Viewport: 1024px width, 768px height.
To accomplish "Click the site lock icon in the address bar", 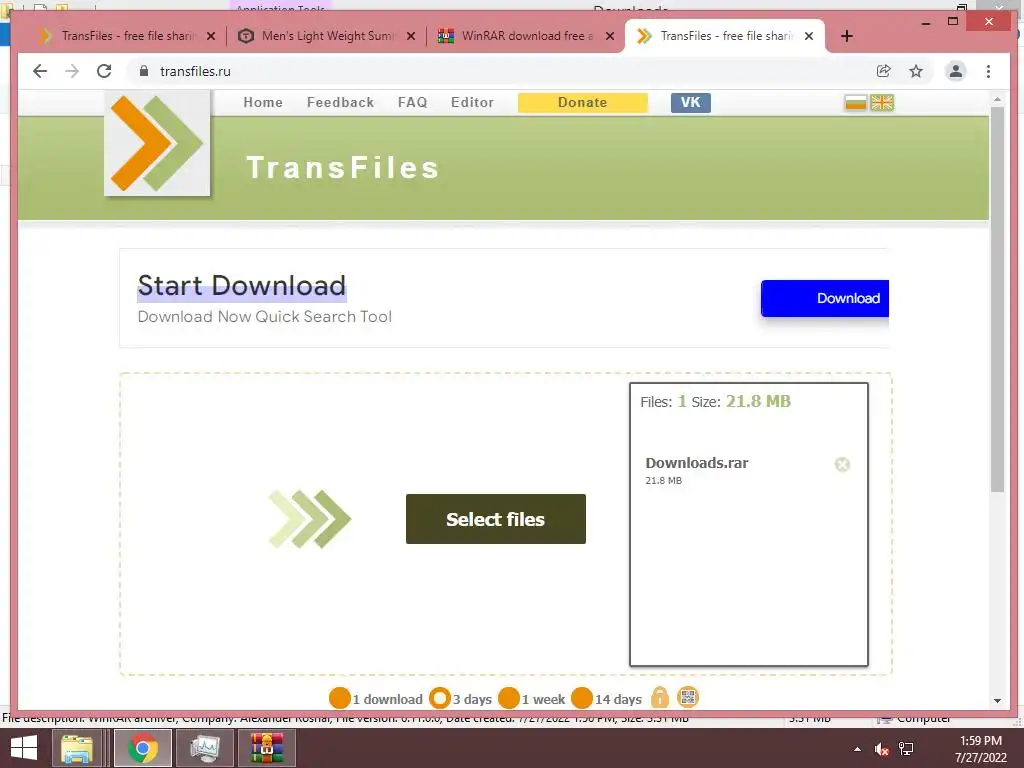I will 144,71.
